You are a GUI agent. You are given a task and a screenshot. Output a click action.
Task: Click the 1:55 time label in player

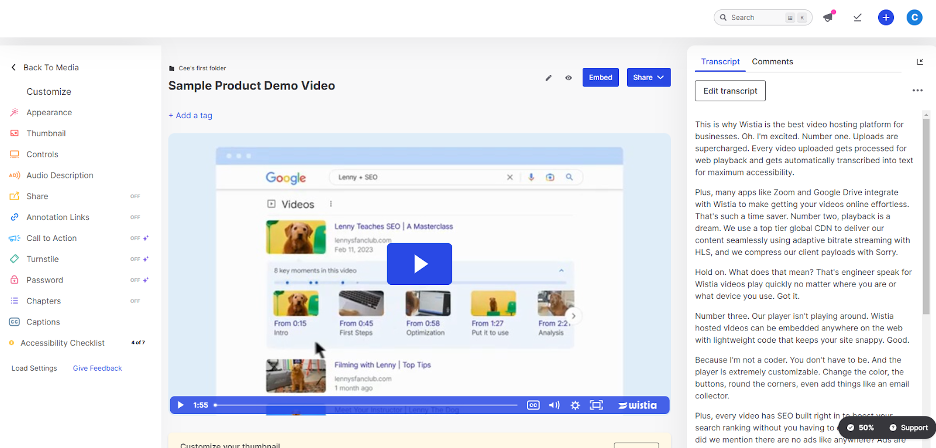pos(201,405)
